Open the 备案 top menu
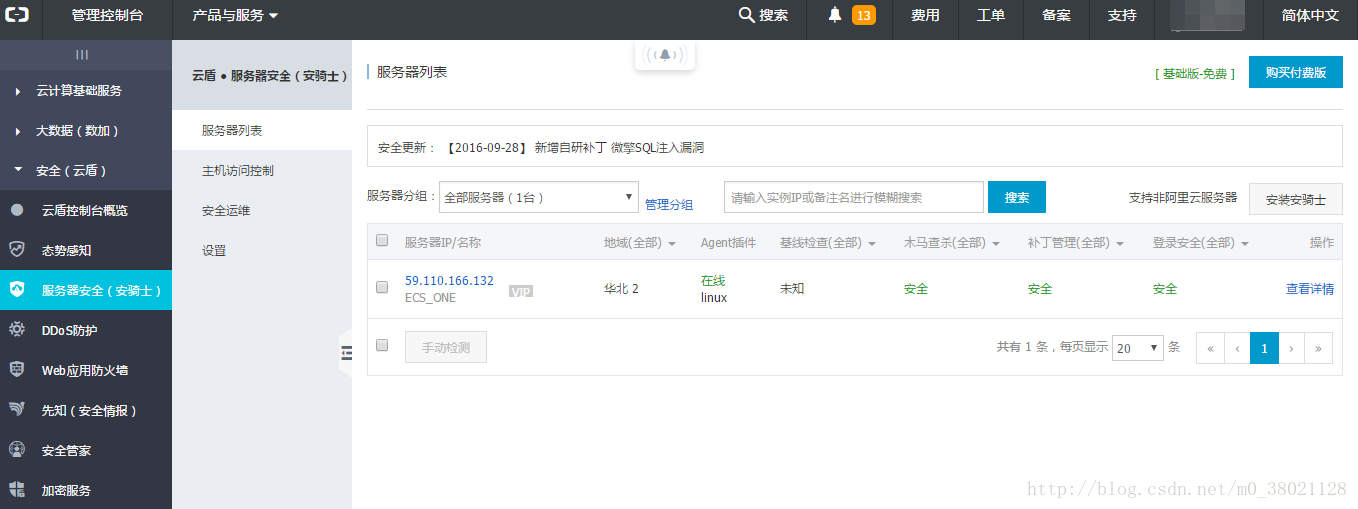Image resolution: width=1358 pixels, height=509 pixels. click(1056, 15)
